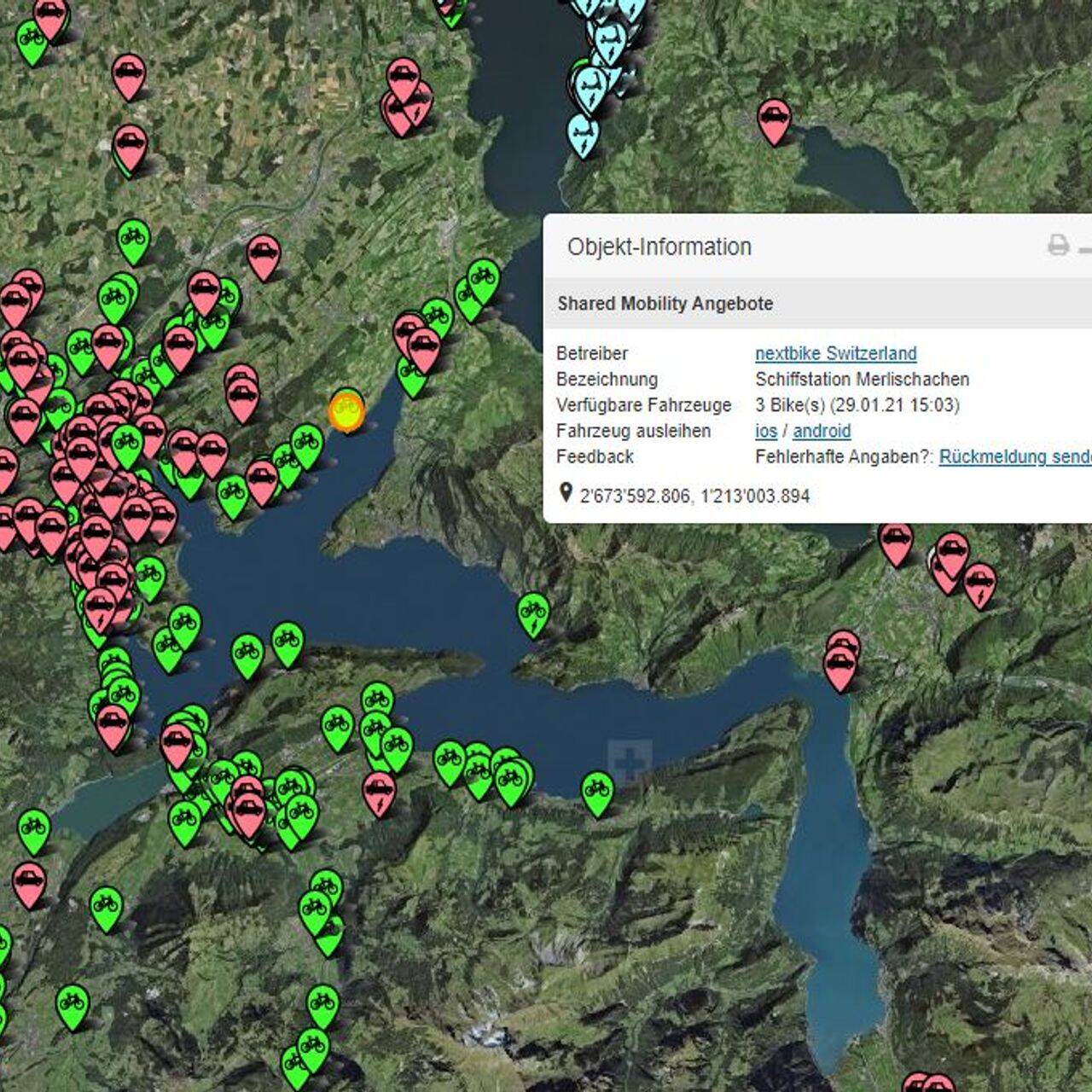
Task: Open the android rental app link
Action: click(x=822, y=431)
